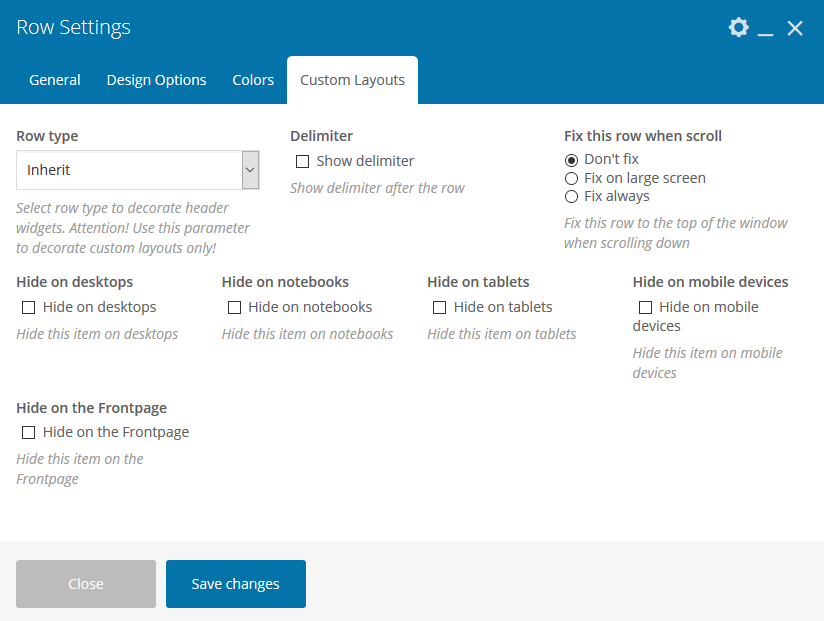Enable the Show delimiter checkbox
This screenshot has width=824, height=621.
tap(302, 161)
